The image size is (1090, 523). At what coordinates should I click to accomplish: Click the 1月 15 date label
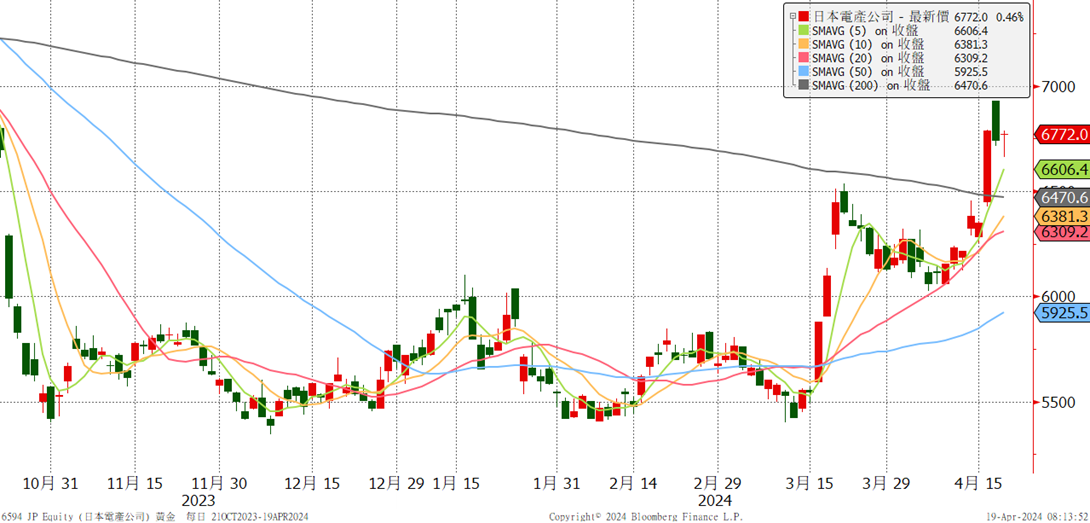(x=455, y=483)
